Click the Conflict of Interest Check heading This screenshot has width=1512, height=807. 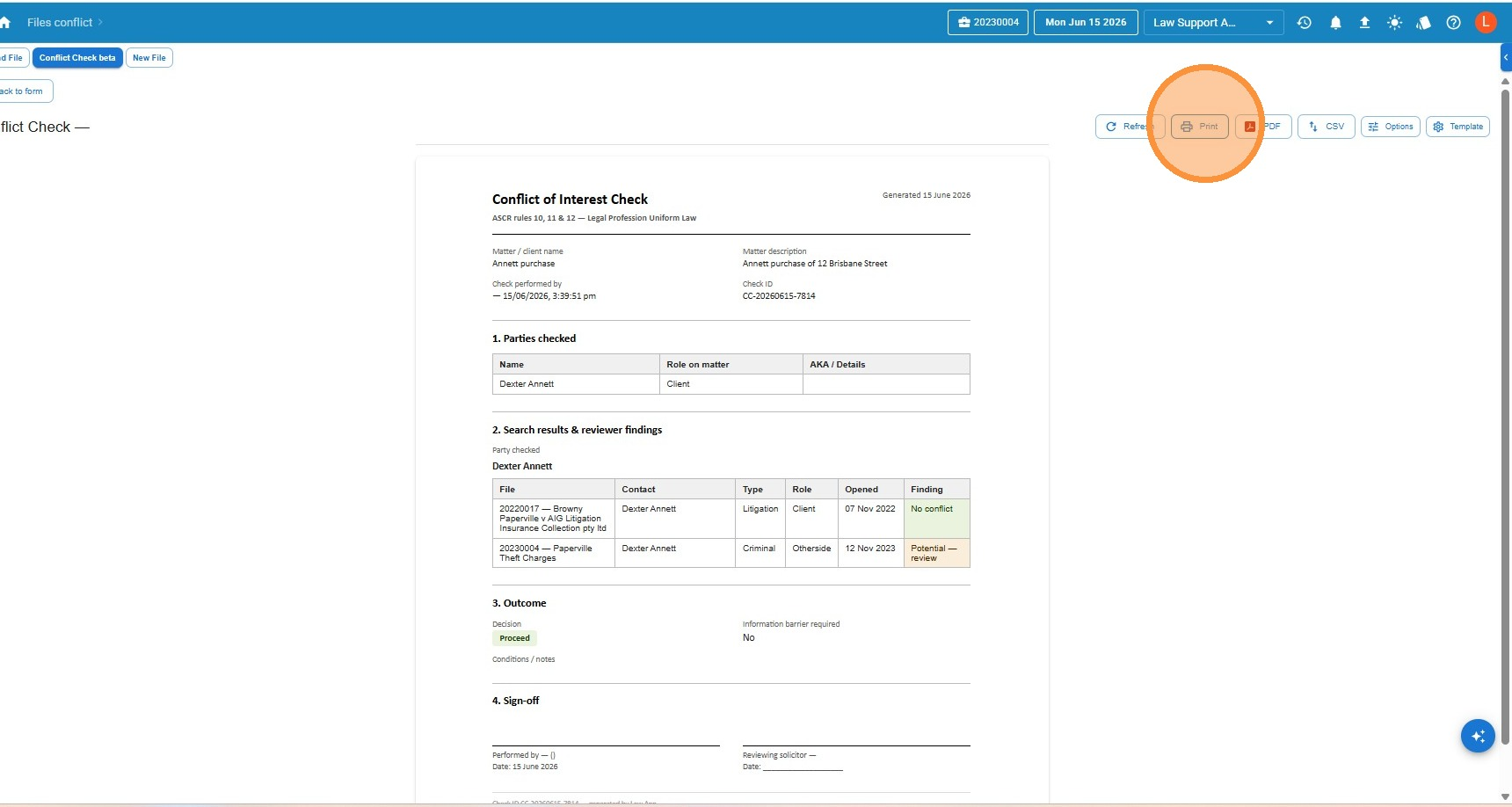coord(570,200)
